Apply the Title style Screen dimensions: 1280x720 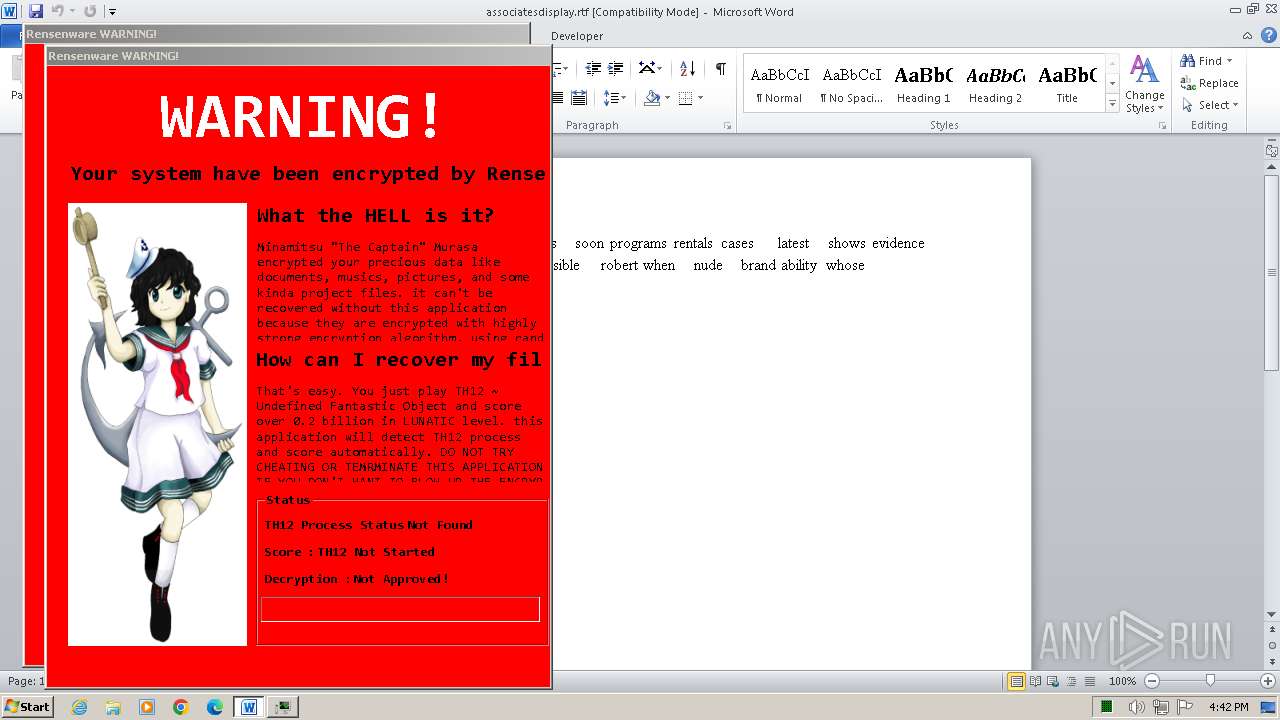pos(1067,84)
